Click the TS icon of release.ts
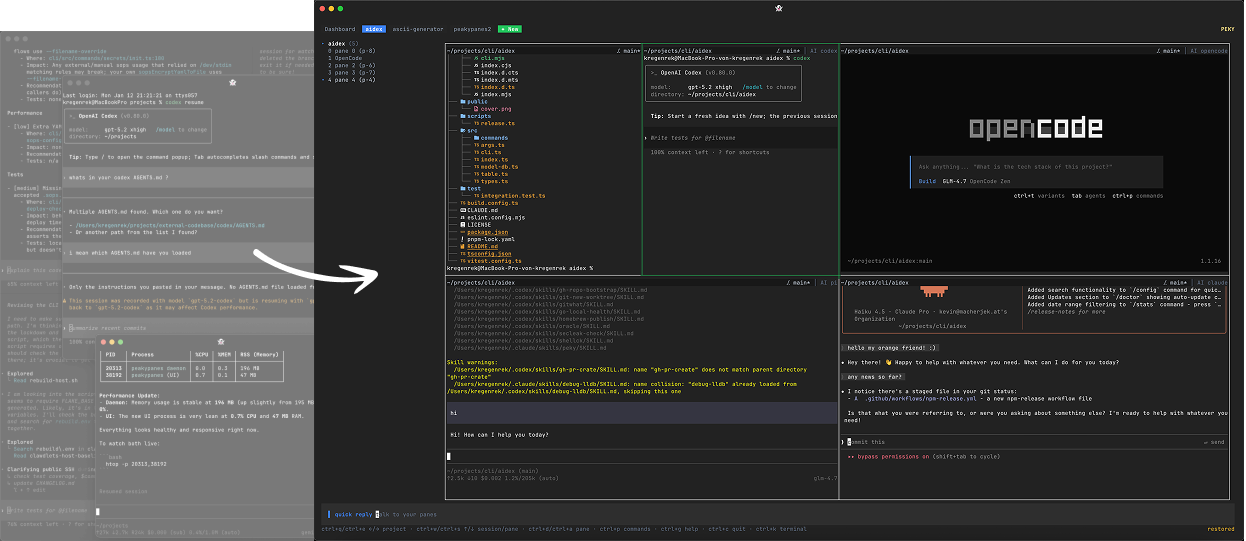1246x541 pixels. point(476,123)
